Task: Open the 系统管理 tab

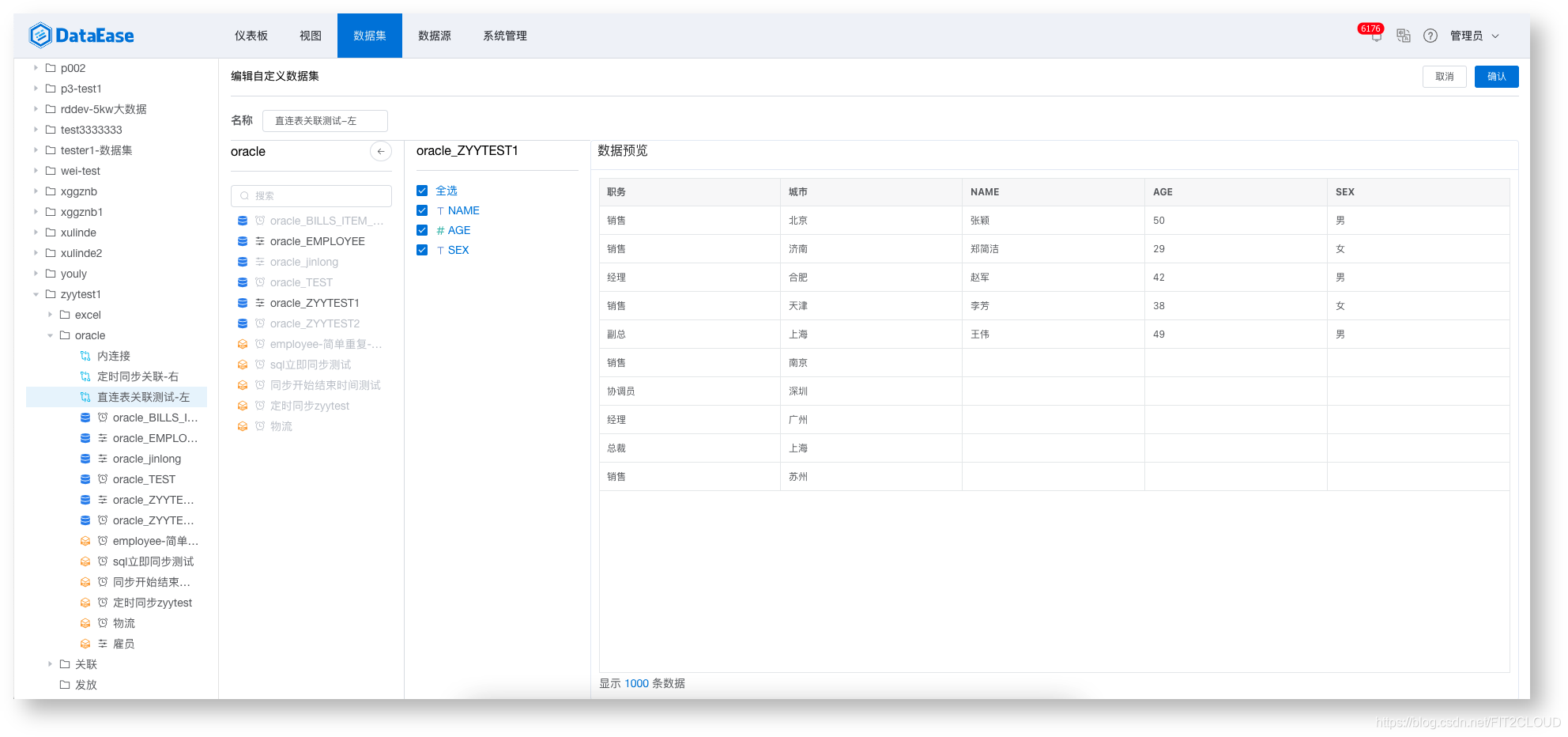Action: tap(505, 36)
